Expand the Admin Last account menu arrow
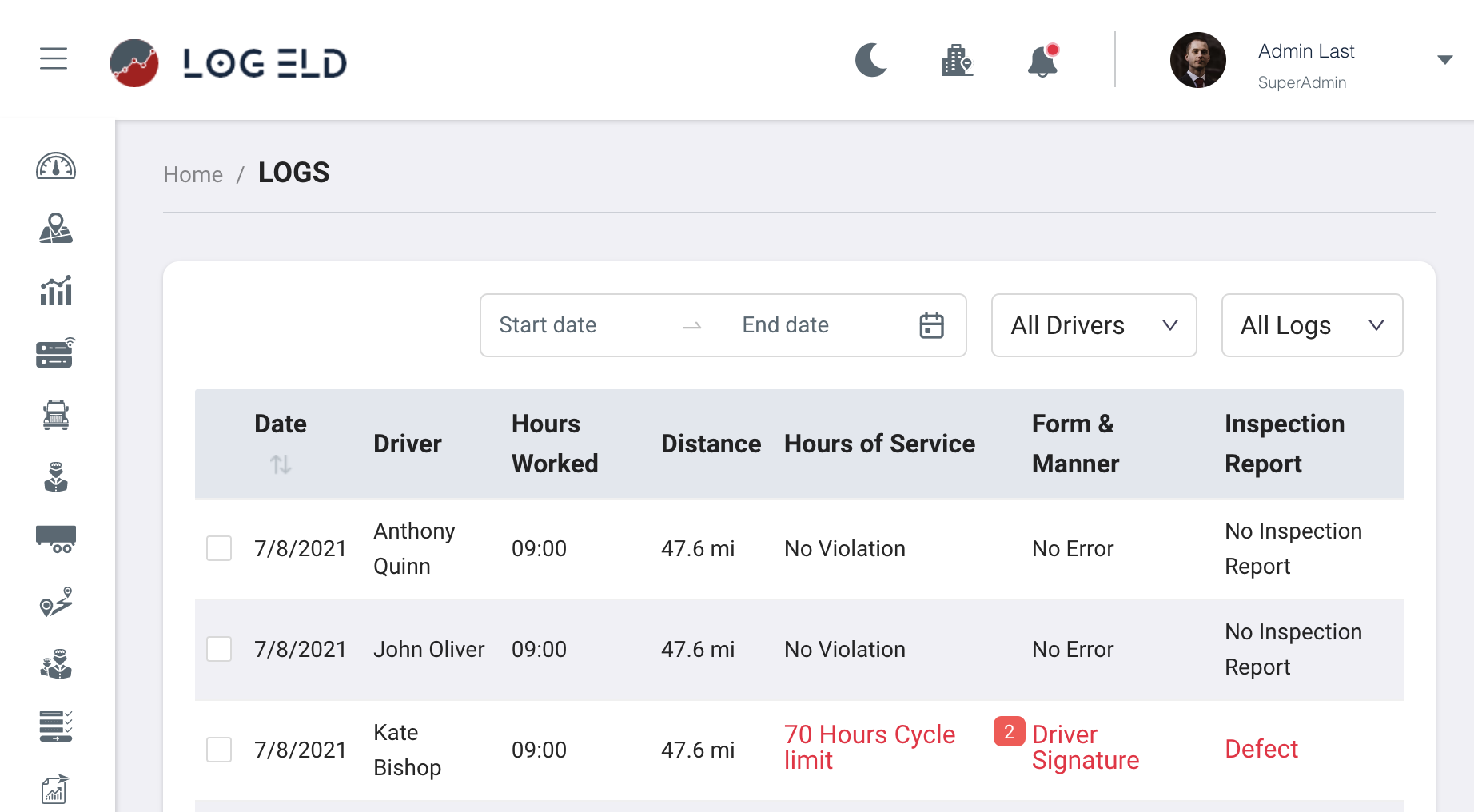The width and height of the screenshot is (1474, 812). tap(1444, 60)
